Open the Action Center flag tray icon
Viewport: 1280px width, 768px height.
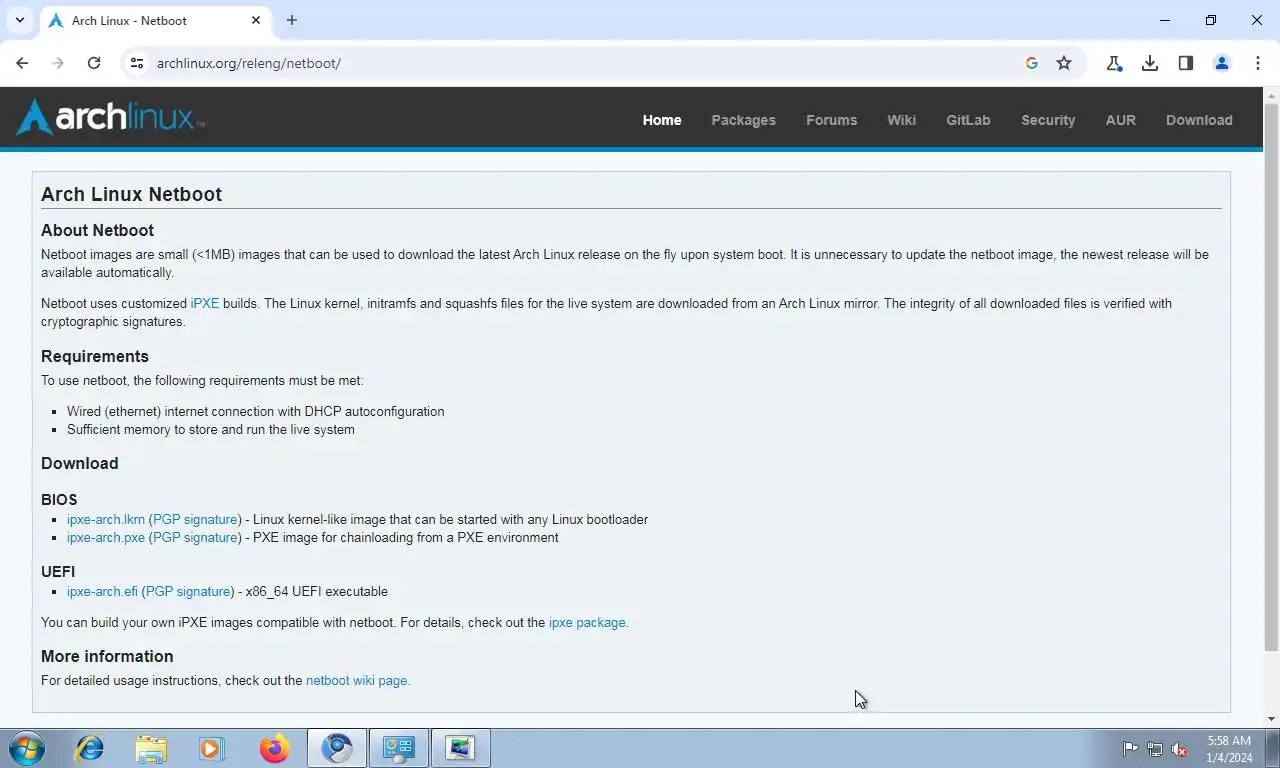coord(1130,748)
